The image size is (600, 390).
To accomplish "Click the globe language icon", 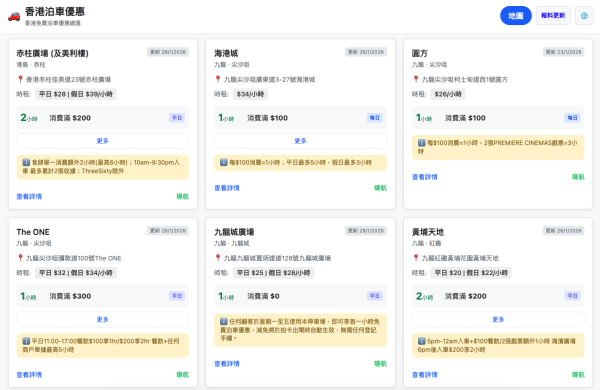I will (x=584, y=16).
